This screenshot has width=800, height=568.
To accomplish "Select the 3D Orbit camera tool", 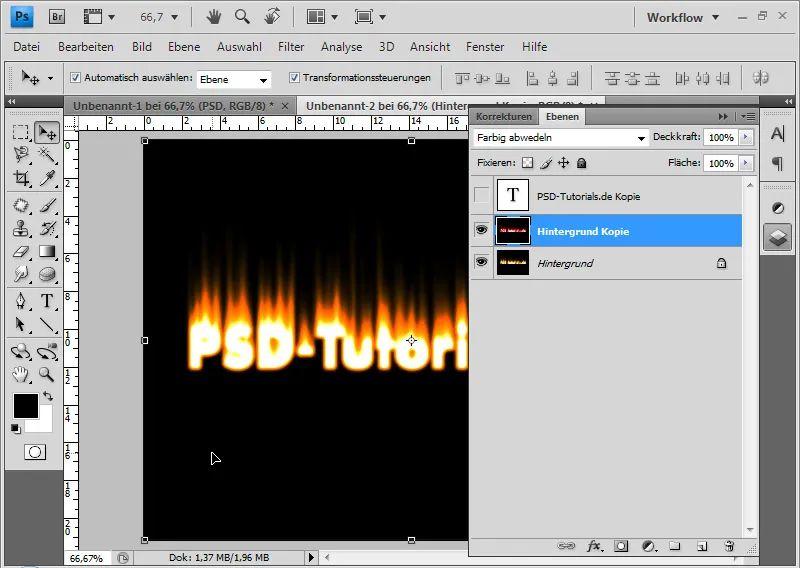I will [47, 352].
